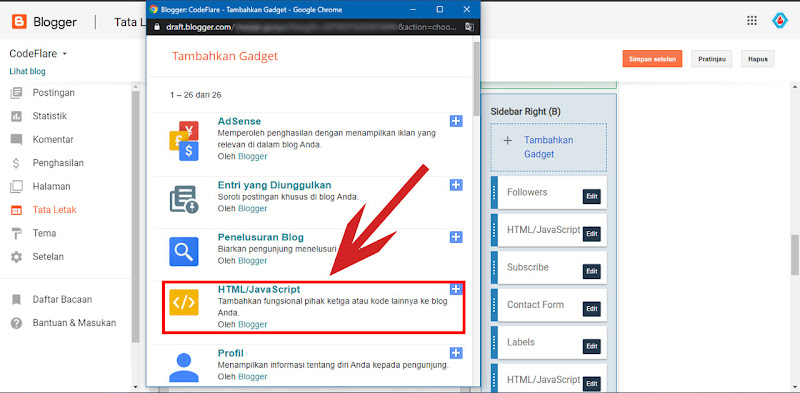Click the Penelusuran Blog magnifier icon
This screenshot has height=393, width=800.
(184, 252)
